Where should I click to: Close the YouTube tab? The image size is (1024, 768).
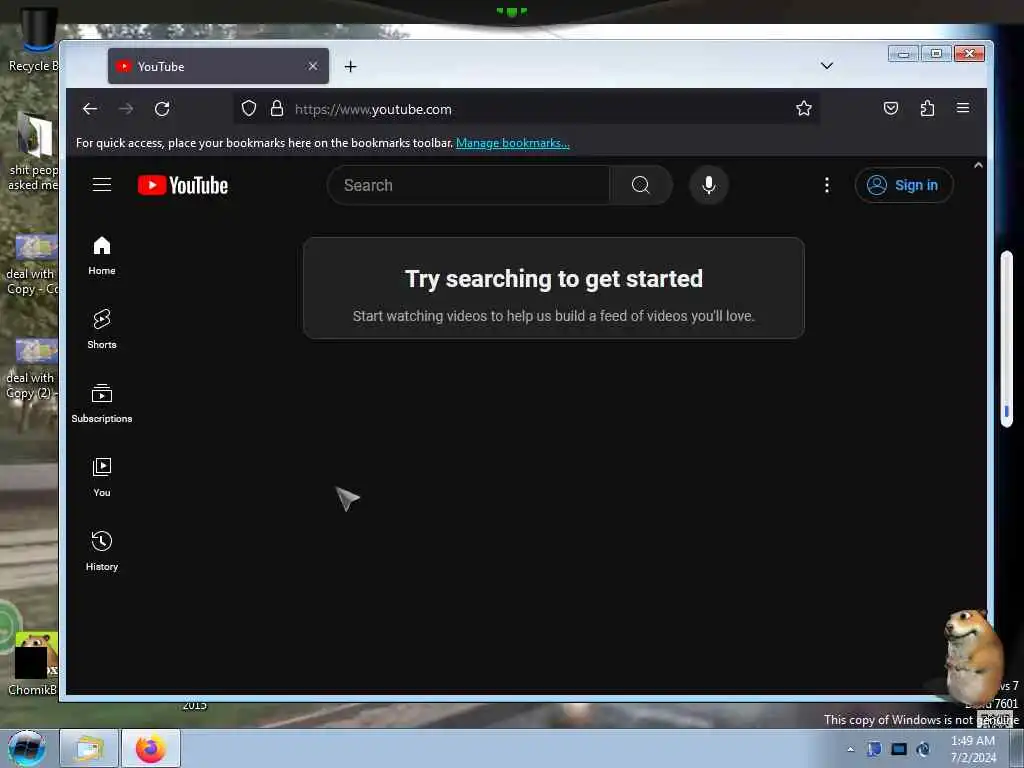point(313,66)
